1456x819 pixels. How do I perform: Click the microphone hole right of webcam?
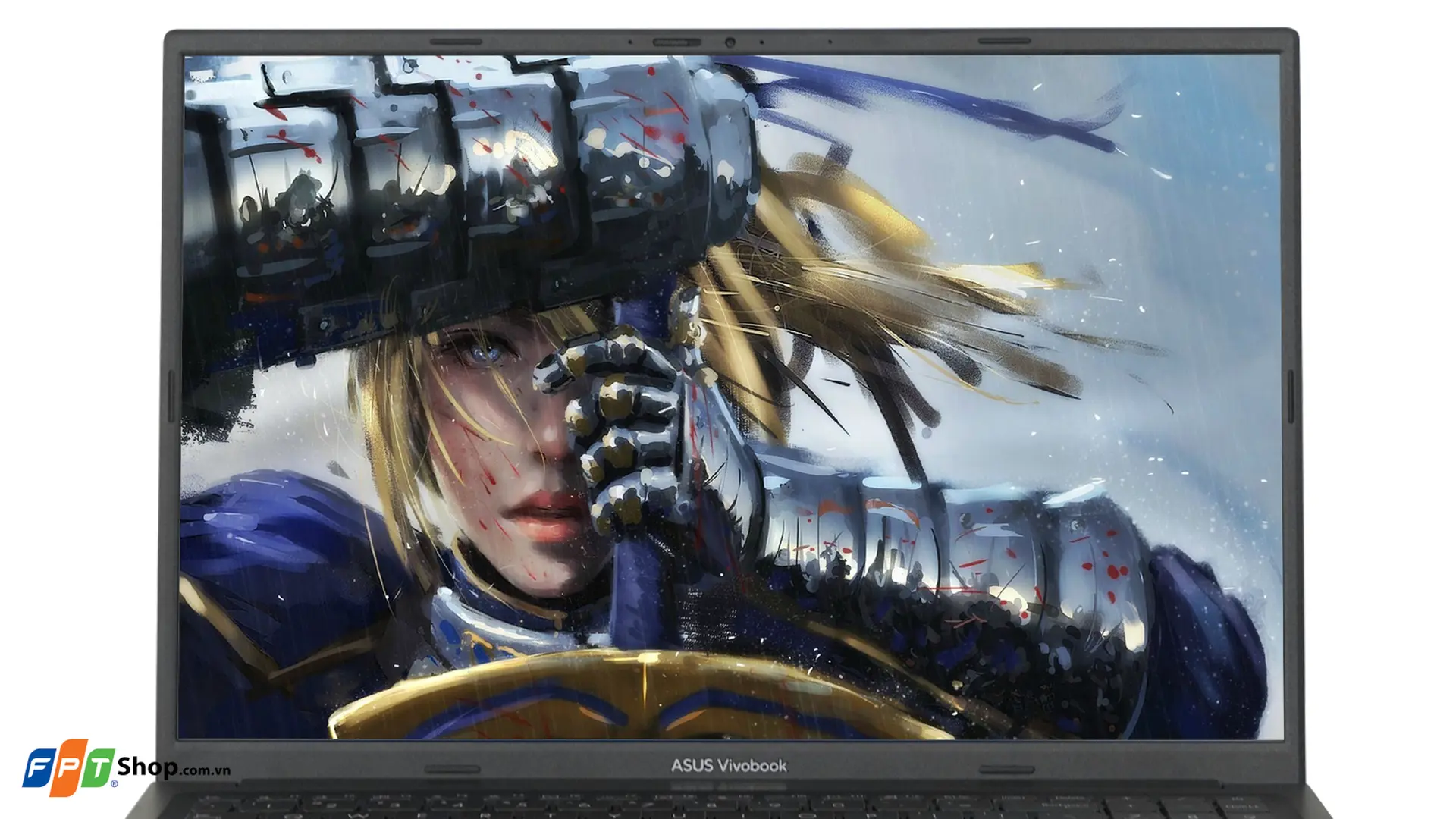tap(761, 42)
